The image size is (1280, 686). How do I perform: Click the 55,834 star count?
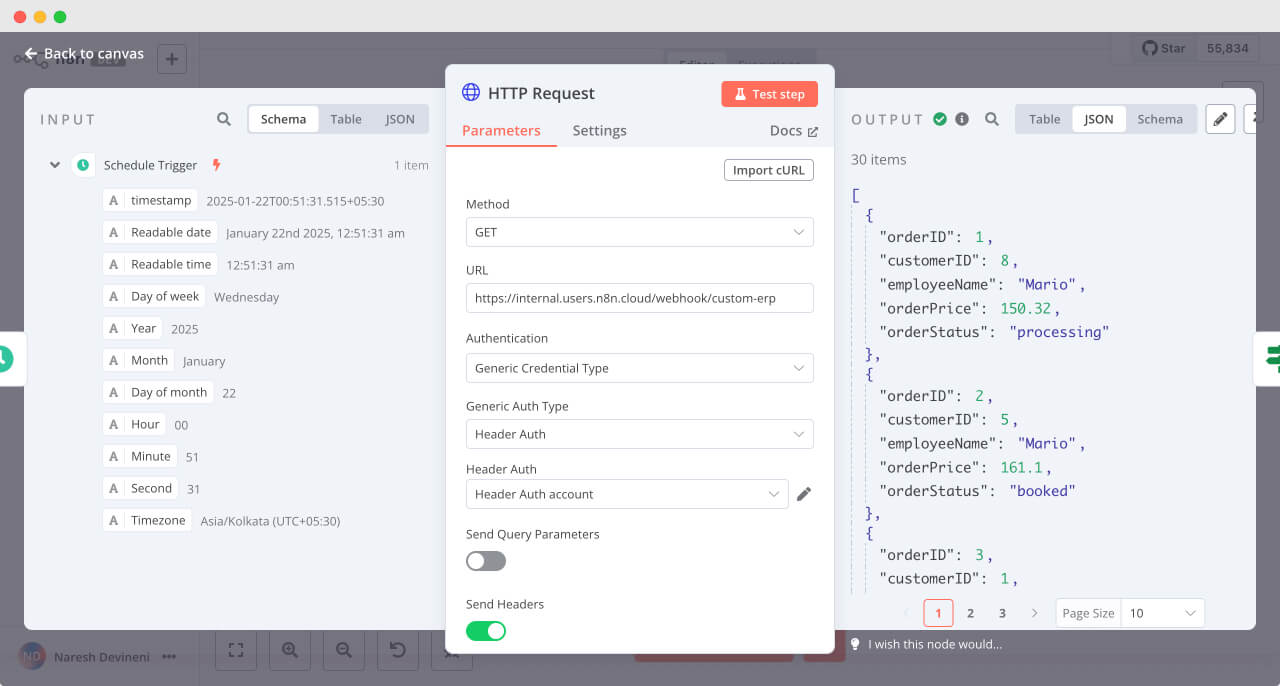[x=1228, y=48]
